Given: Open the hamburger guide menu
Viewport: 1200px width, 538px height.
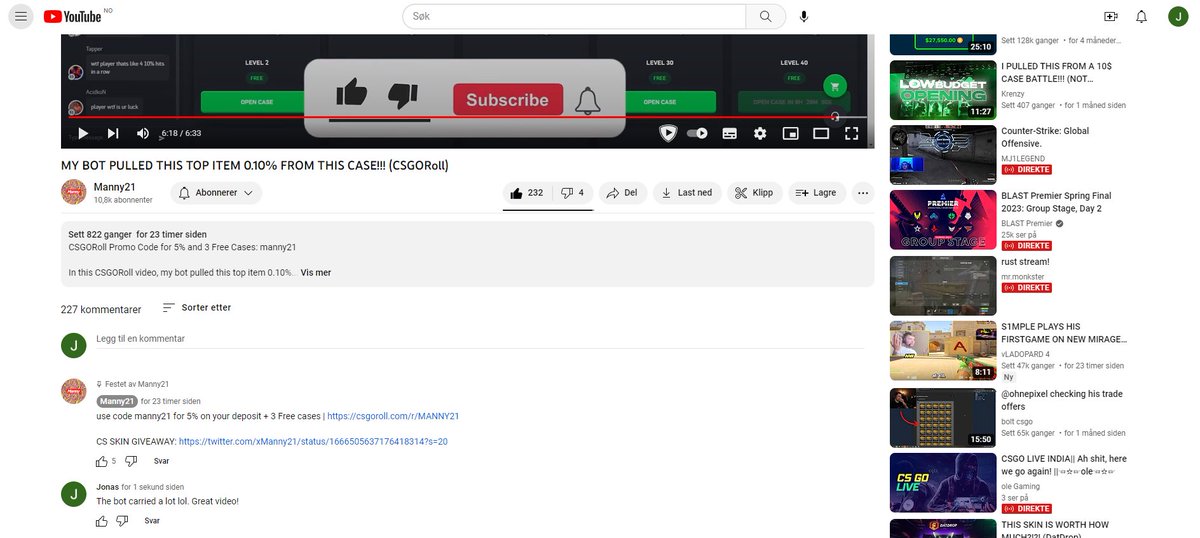Looking at the screenshot, I should tap(21, 16).
